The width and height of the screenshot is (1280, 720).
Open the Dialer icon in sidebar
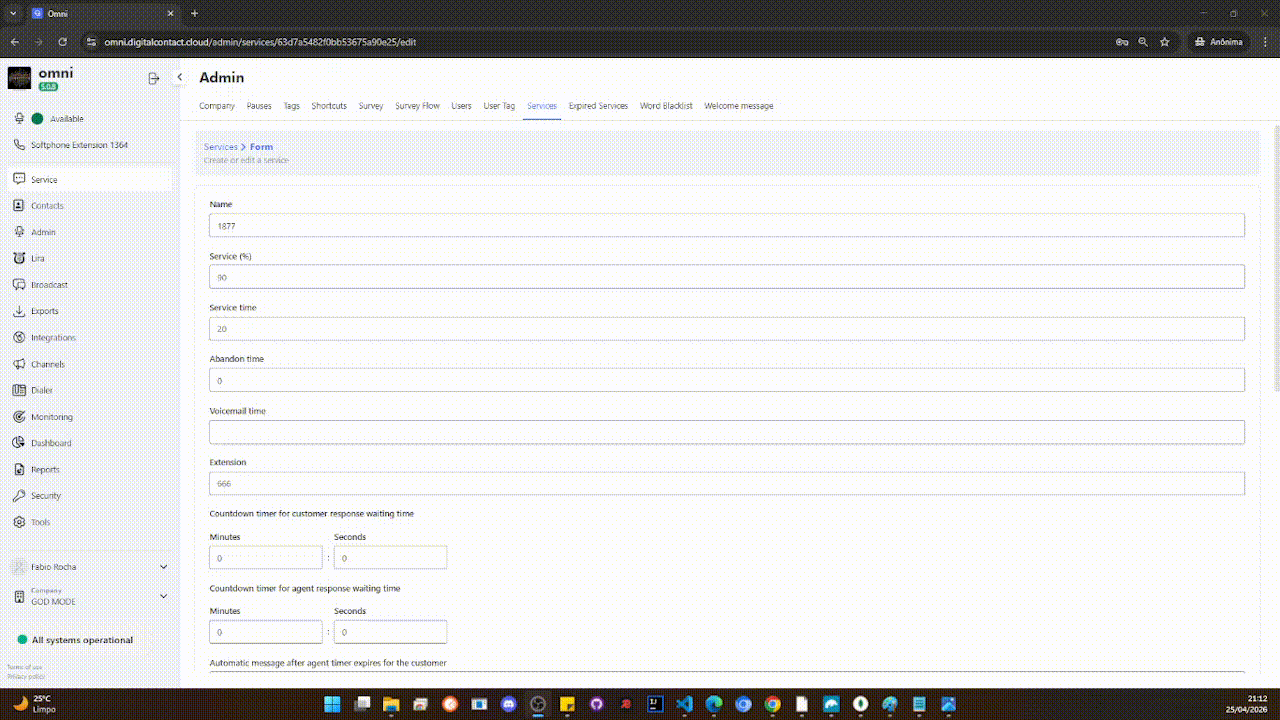point(19,390)
